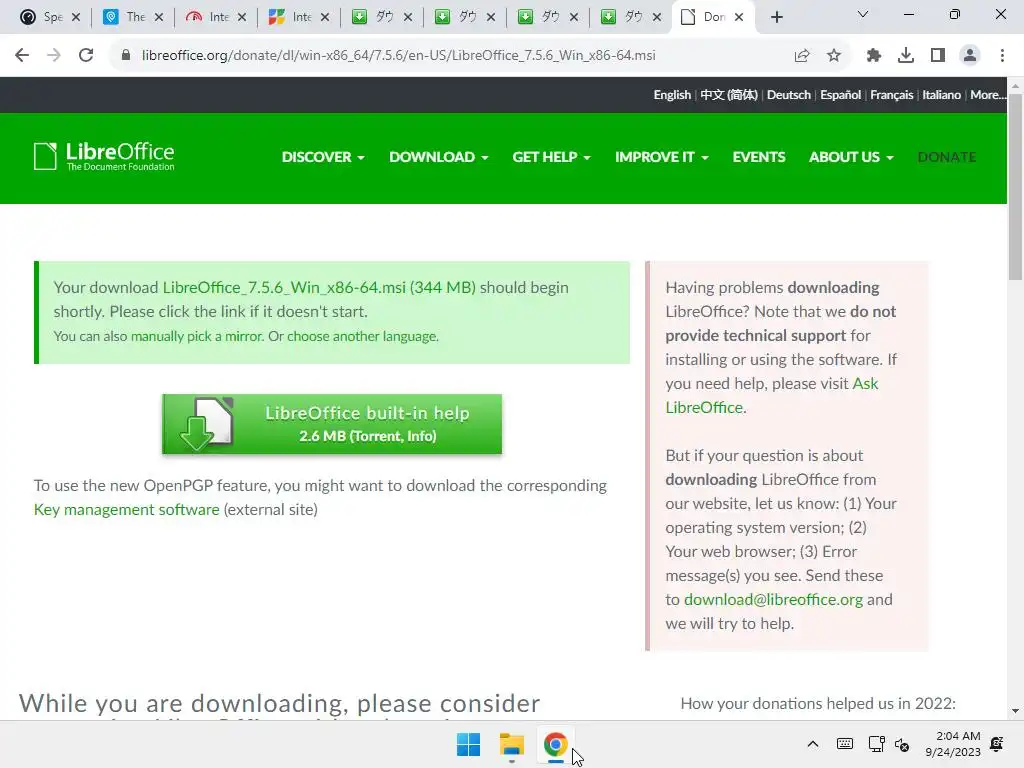Open the EVENTS menu item
This screenshot has height=768, width=1024.
click(759, 157)
